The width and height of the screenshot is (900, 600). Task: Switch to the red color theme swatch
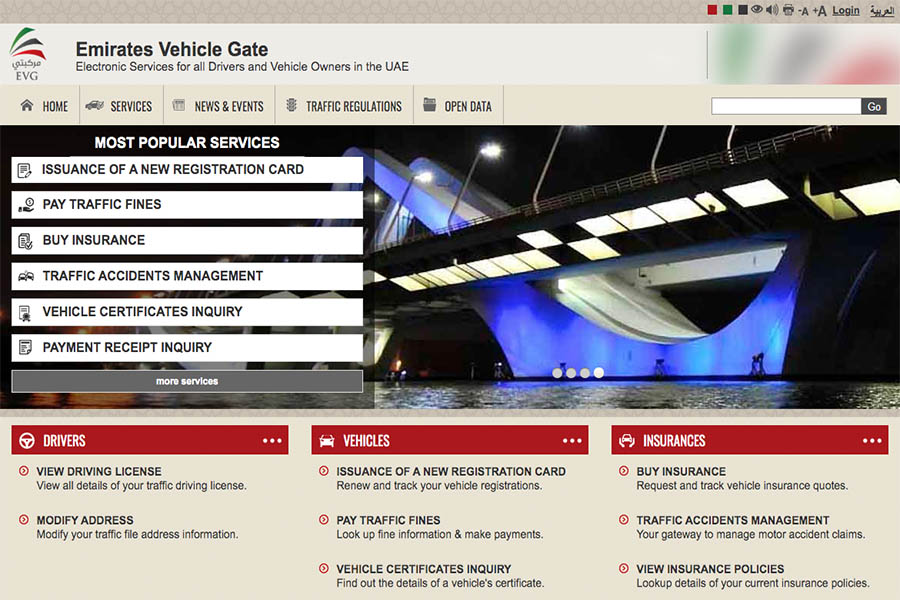pos(712,10)
